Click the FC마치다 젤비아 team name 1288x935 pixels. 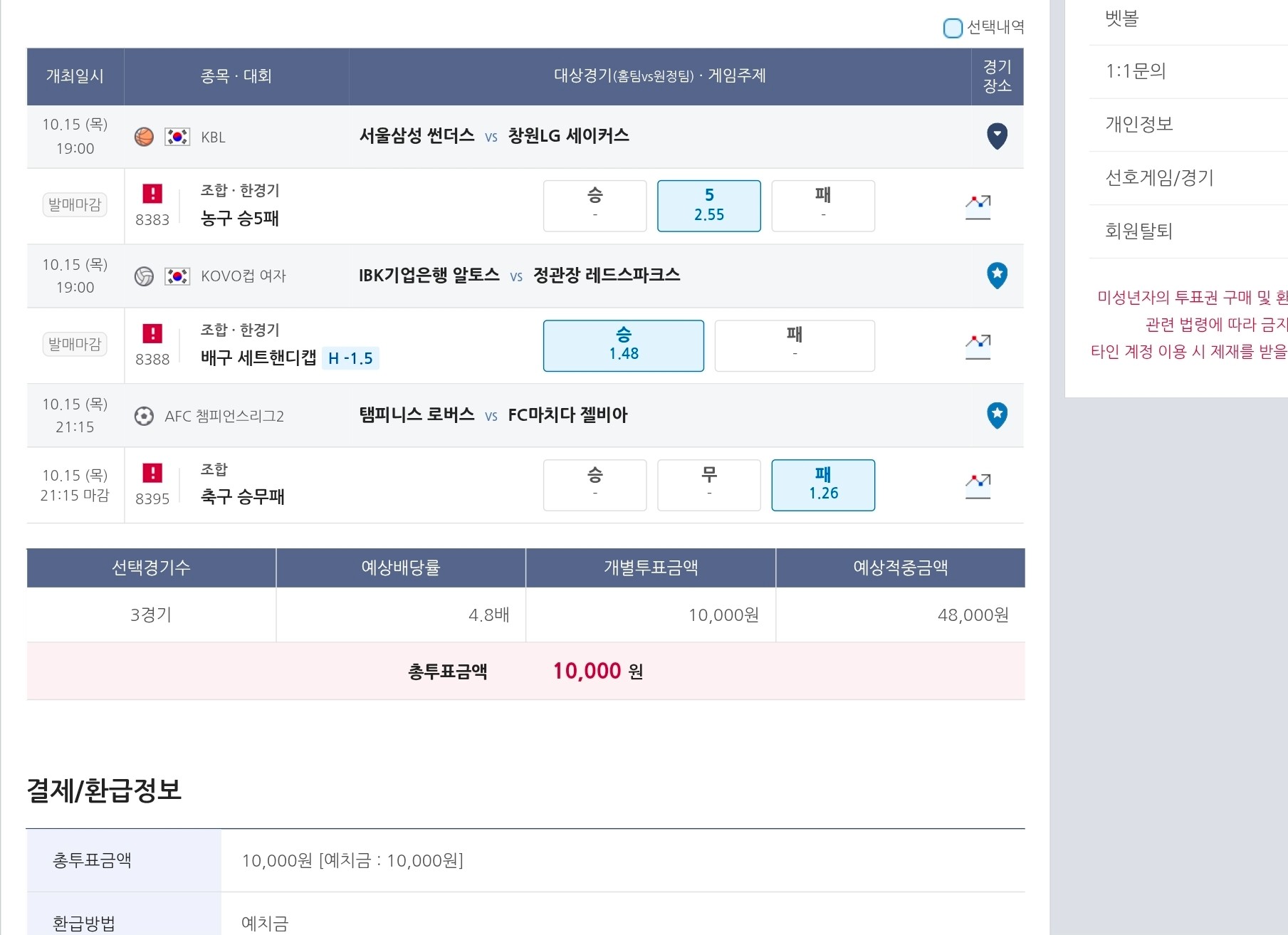(567, 415)
